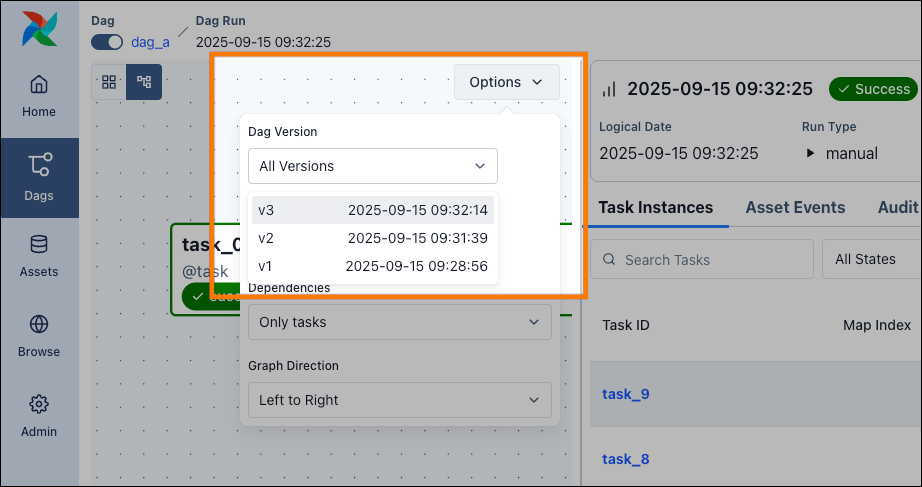This screenshot has height=487, width=922.
Task: Go to the Dags sidebar icon
Action: coord(39,177)
